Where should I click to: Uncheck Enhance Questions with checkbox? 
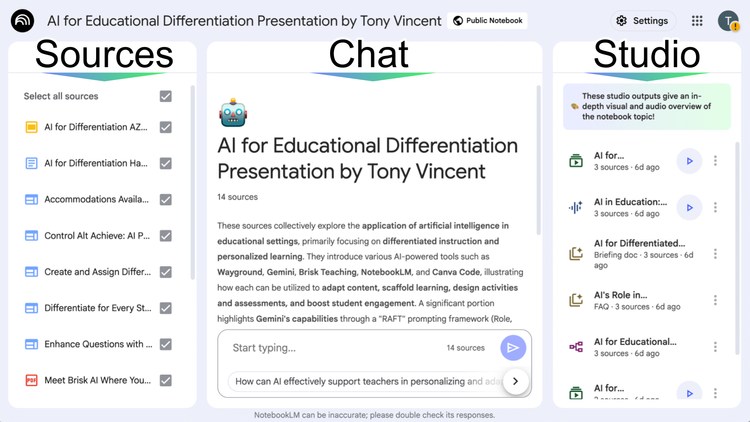(x=165, y=344)
